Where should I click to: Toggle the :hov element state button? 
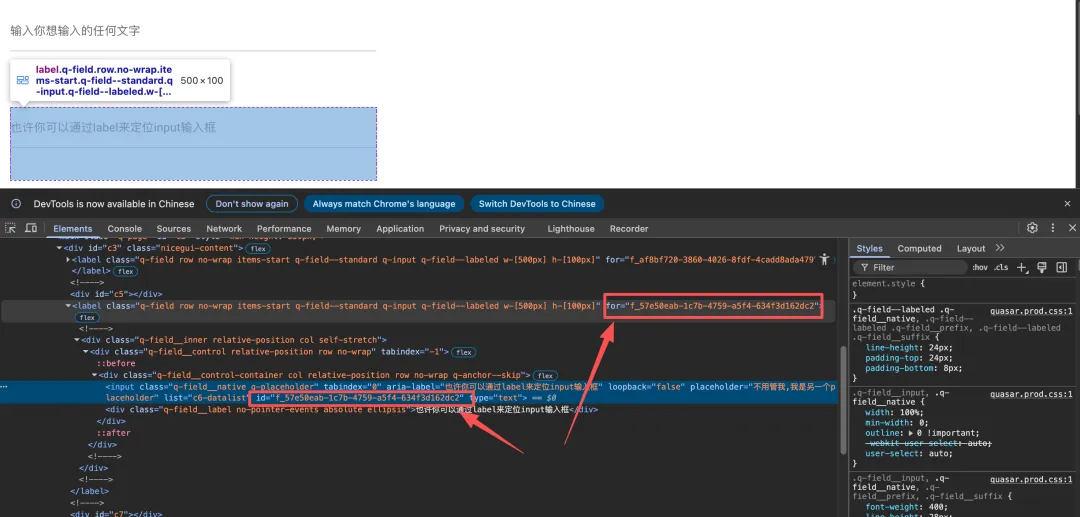979,267
